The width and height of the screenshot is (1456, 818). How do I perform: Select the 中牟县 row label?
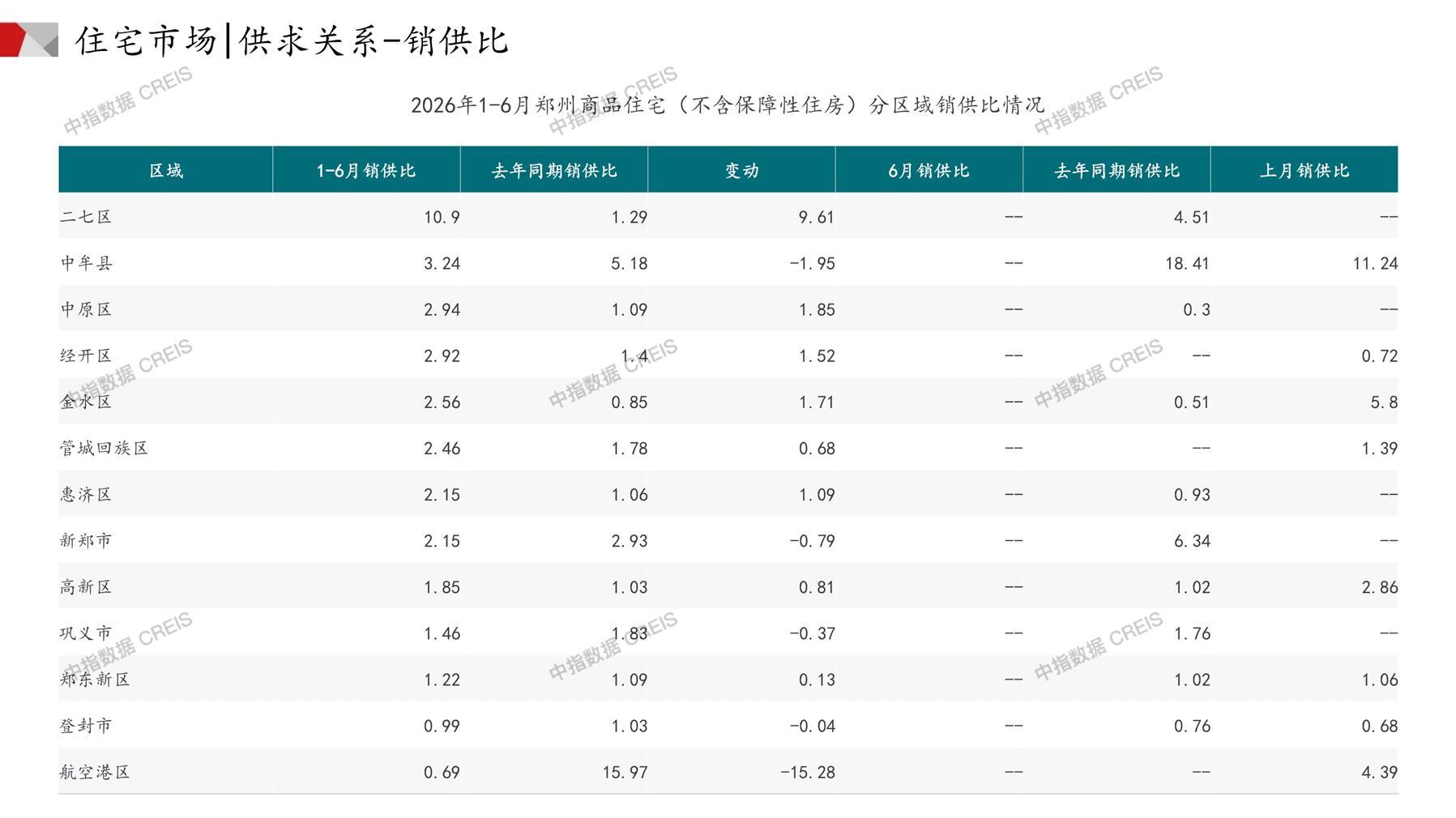(x=86, y=262)
